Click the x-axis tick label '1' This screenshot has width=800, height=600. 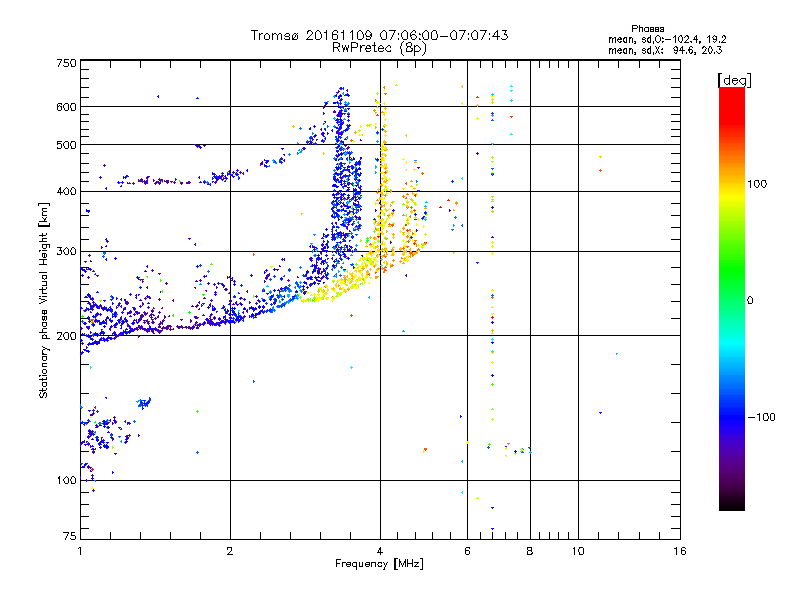coord(80,551)
